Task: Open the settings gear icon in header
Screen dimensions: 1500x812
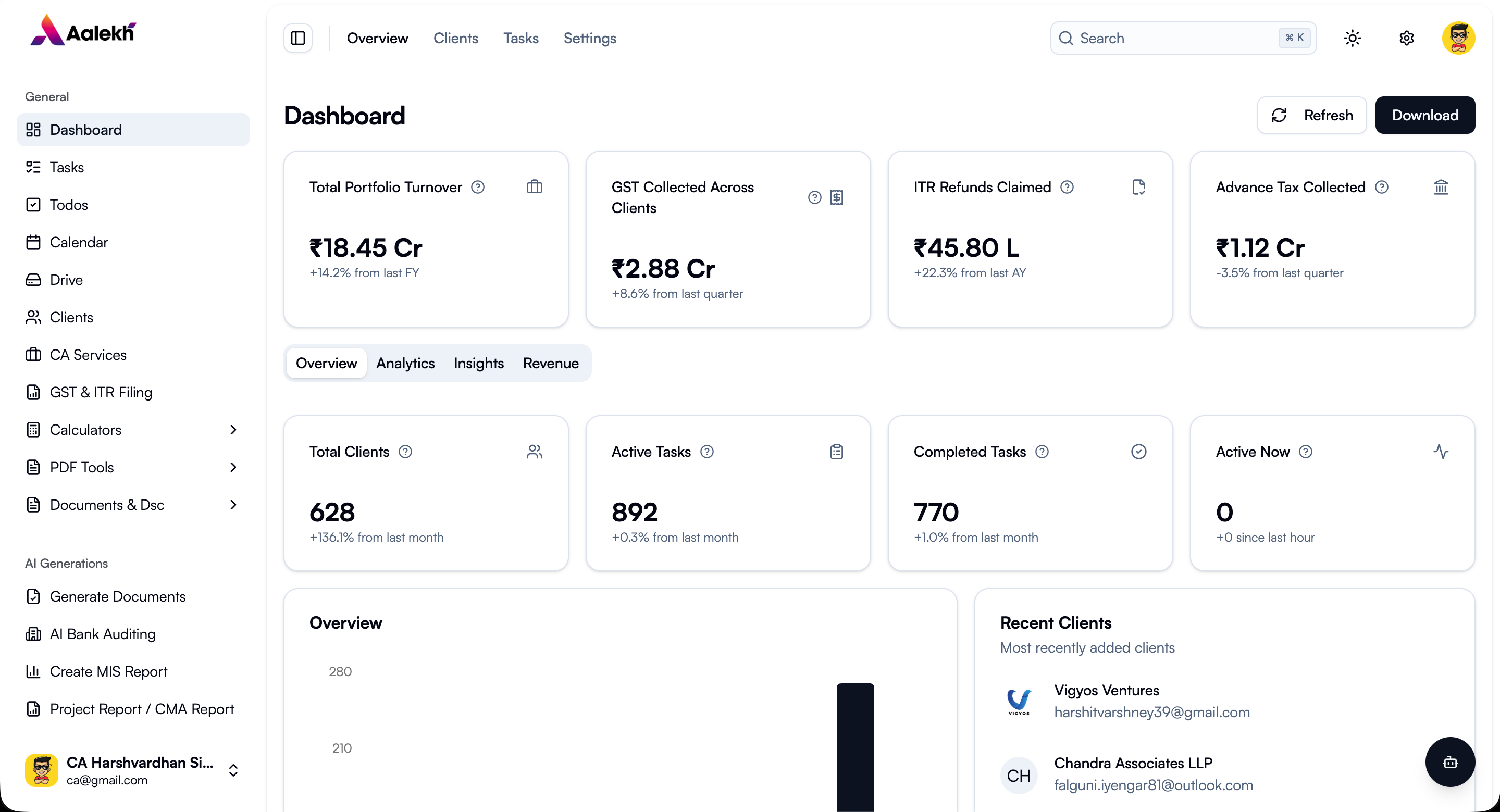Action: (x=1406, y=39)
